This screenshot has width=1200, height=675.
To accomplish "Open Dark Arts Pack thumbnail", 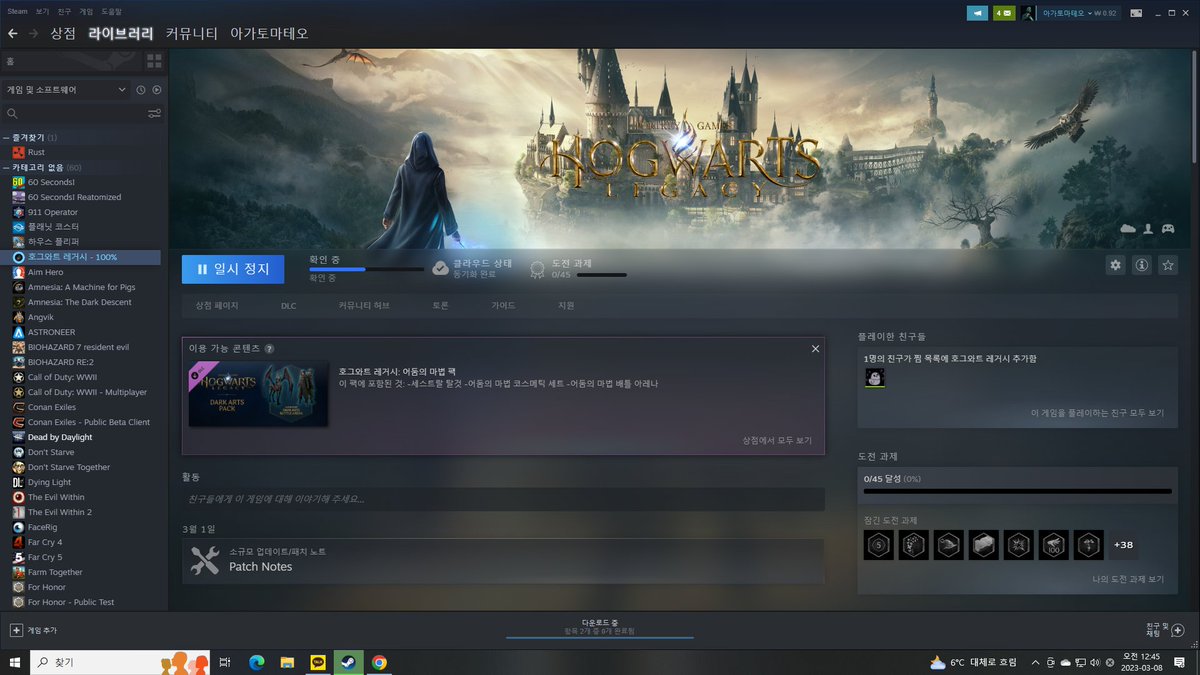I will tap(260, 394).
